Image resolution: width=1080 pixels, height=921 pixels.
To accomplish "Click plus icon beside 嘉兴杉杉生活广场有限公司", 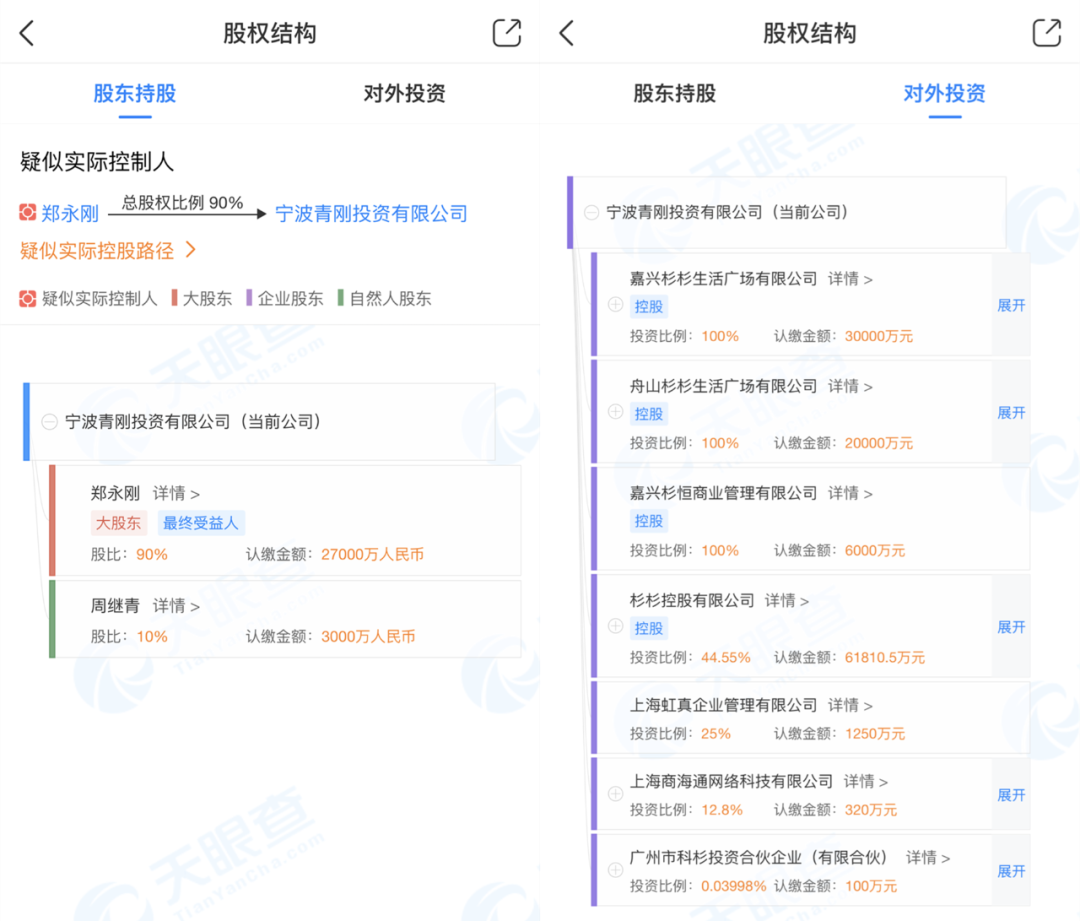I will pyautogui.click(x=616, y=304).
